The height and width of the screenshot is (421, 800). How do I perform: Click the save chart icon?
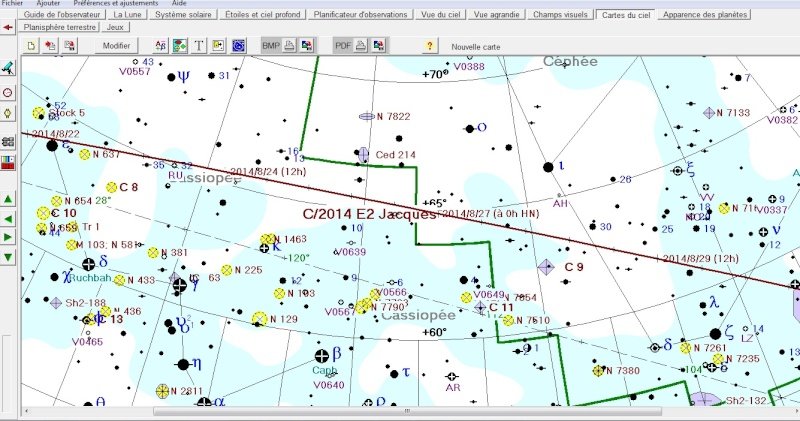point(69,46)
